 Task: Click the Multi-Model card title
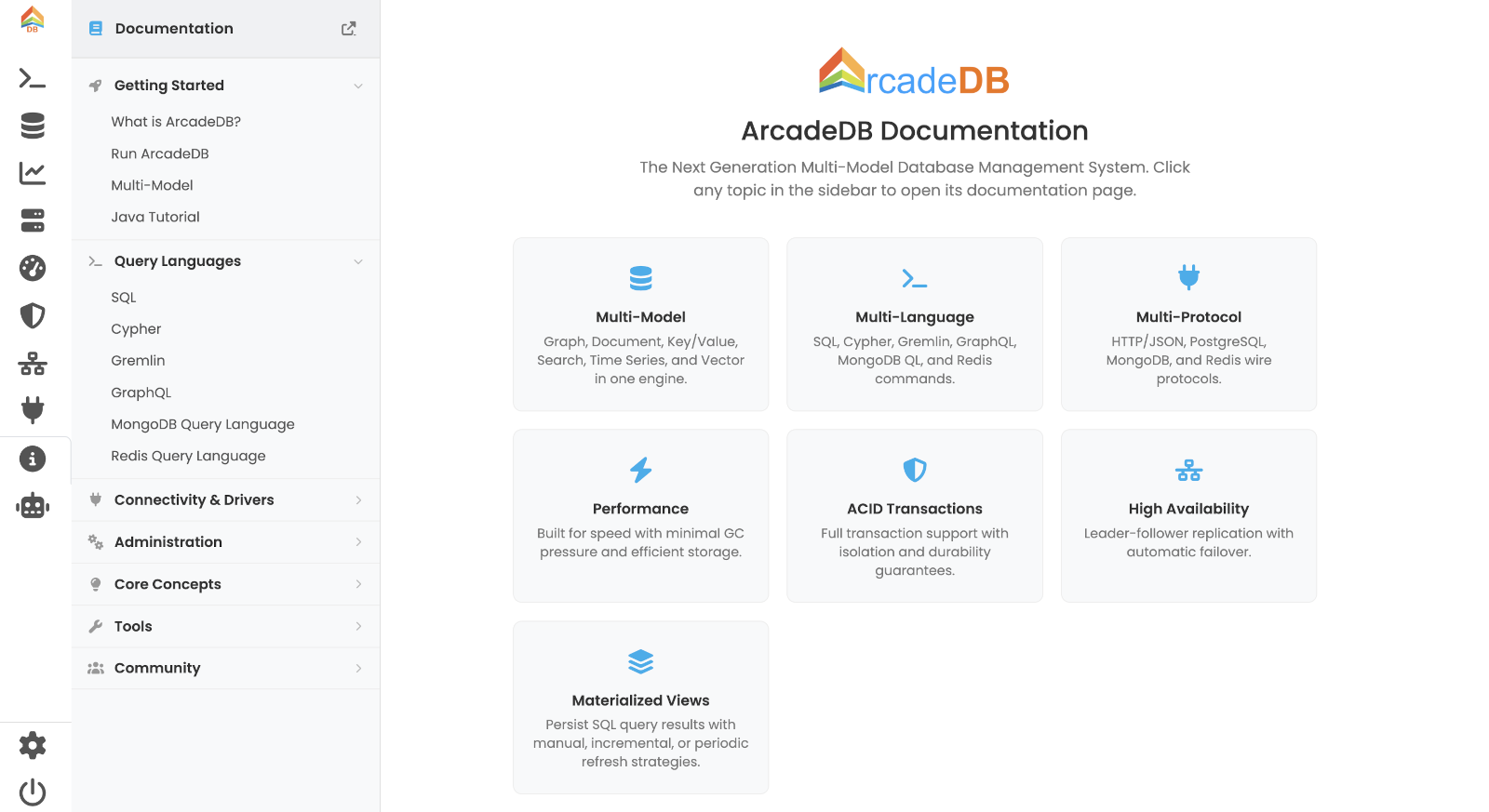[x=641, y=317]
